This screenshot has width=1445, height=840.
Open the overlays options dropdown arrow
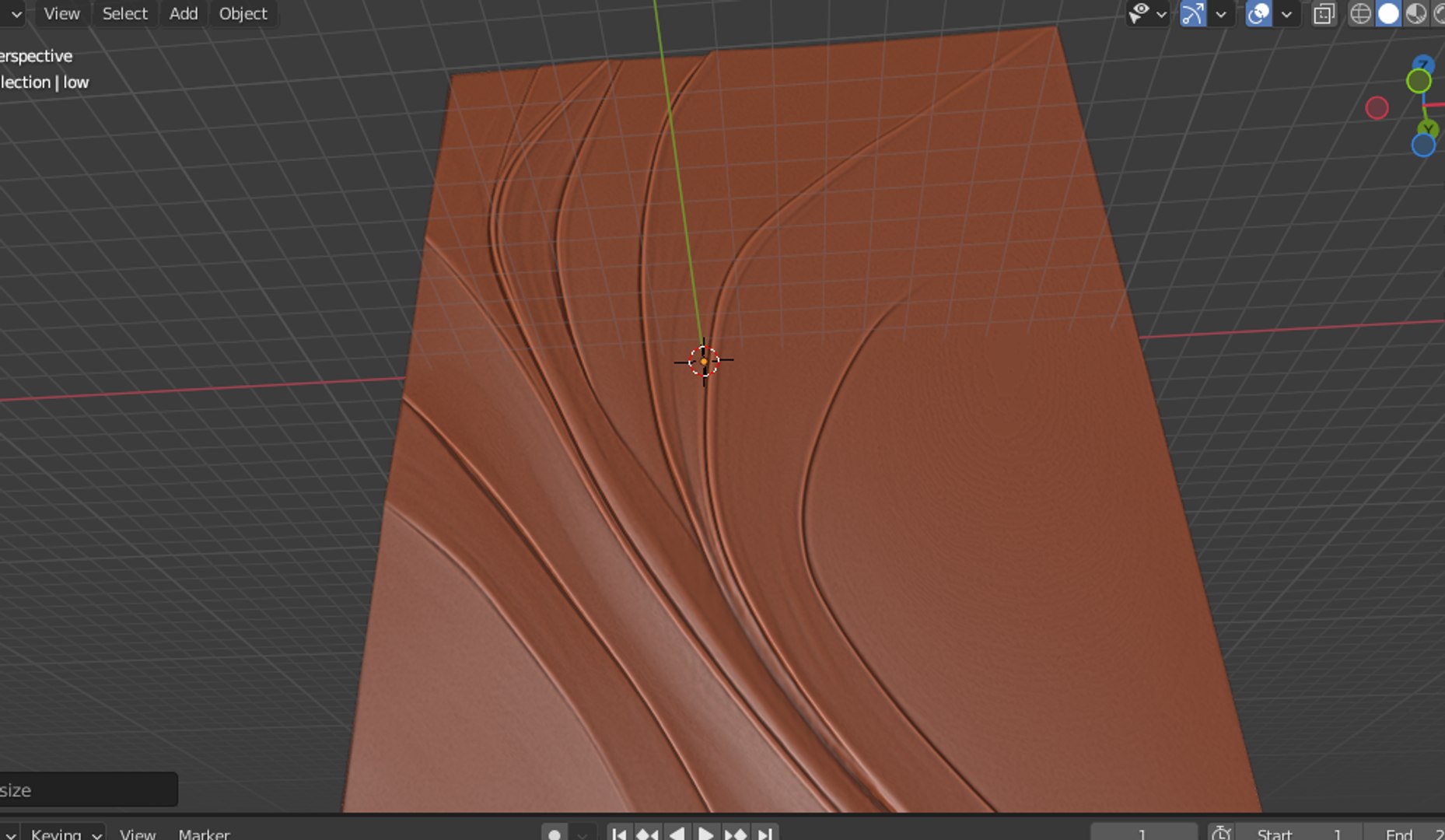(1286, 14)
